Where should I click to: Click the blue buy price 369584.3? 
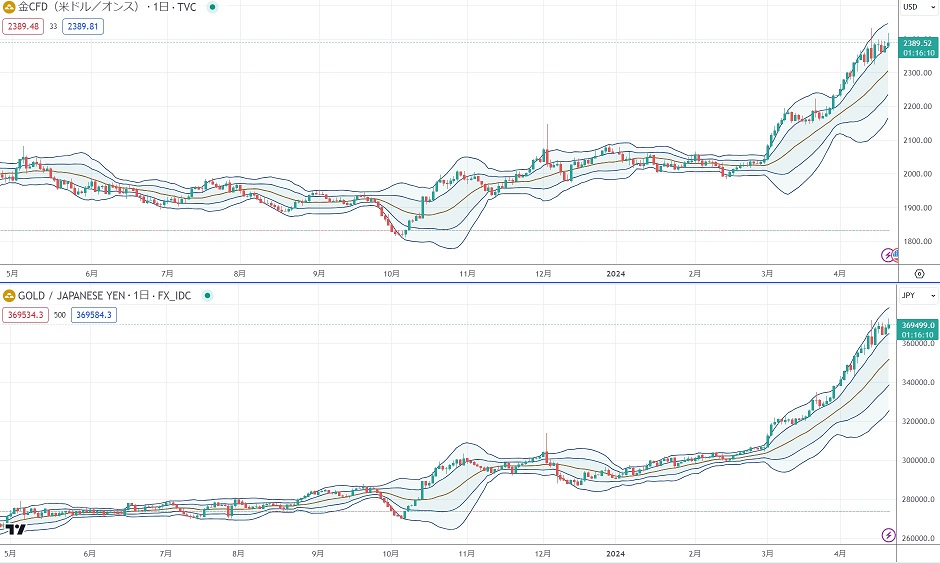tap(92, 315)
